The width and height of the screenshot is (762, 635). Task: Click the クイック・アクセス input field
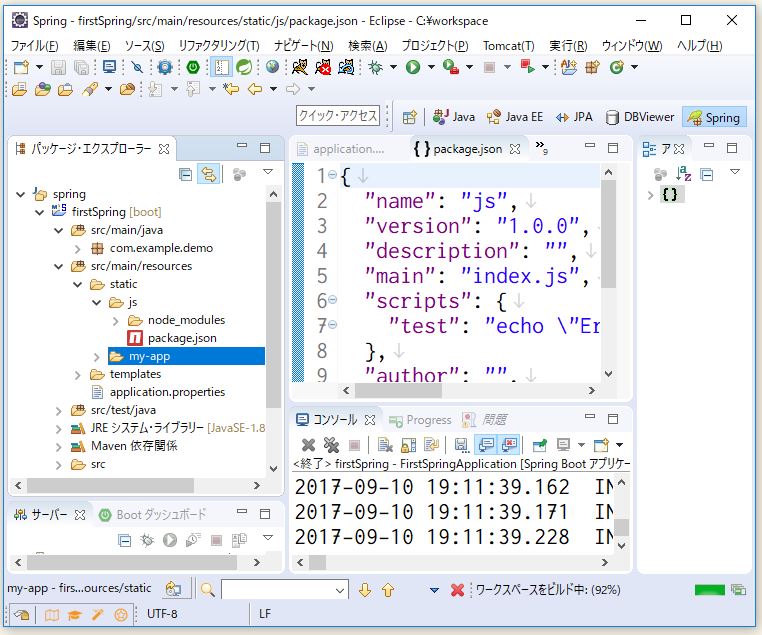(x=338, y=116)
